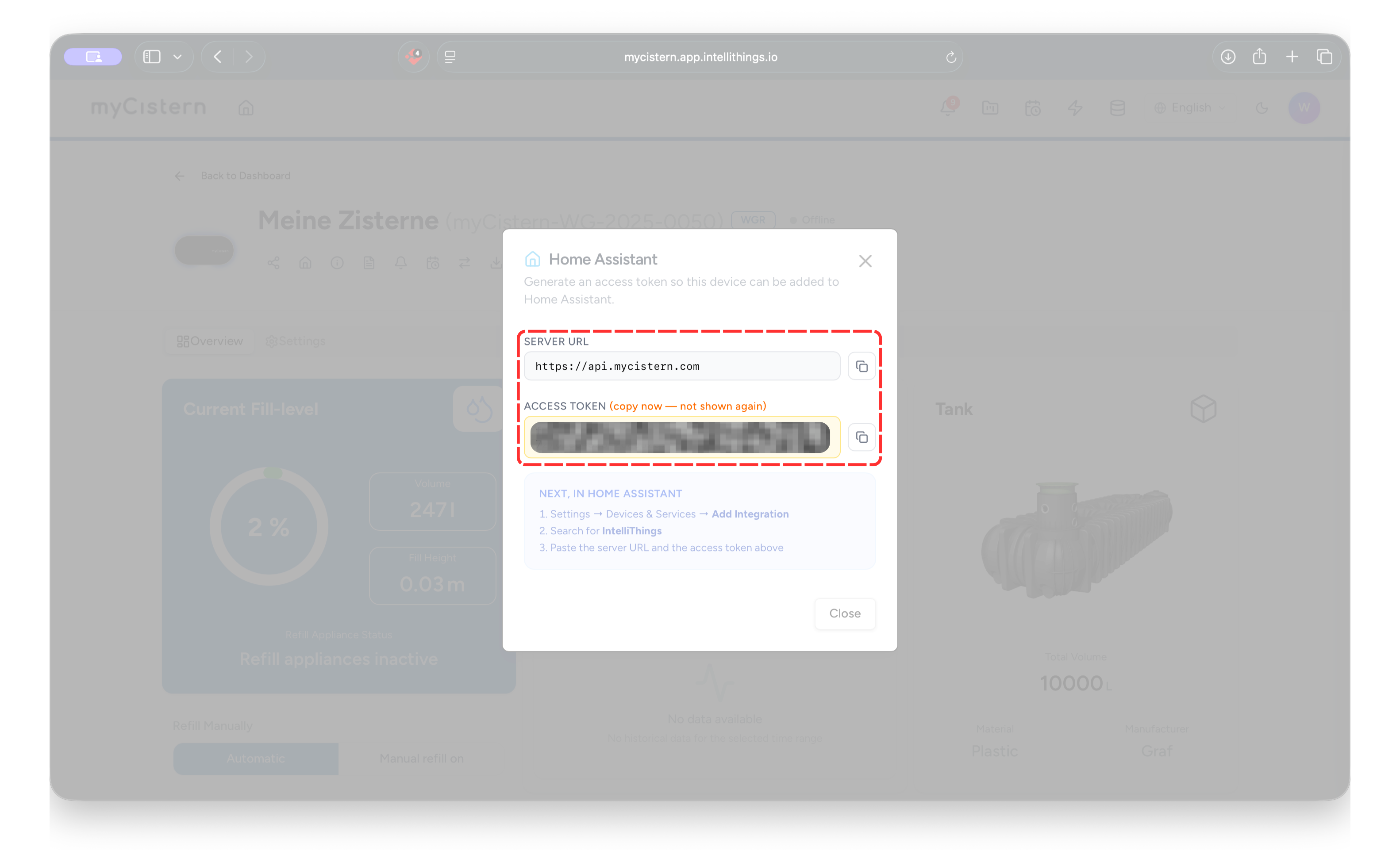Go back to Dashboard link
This screenshot has width=1400, height=866.
click(x=245, y=176)
